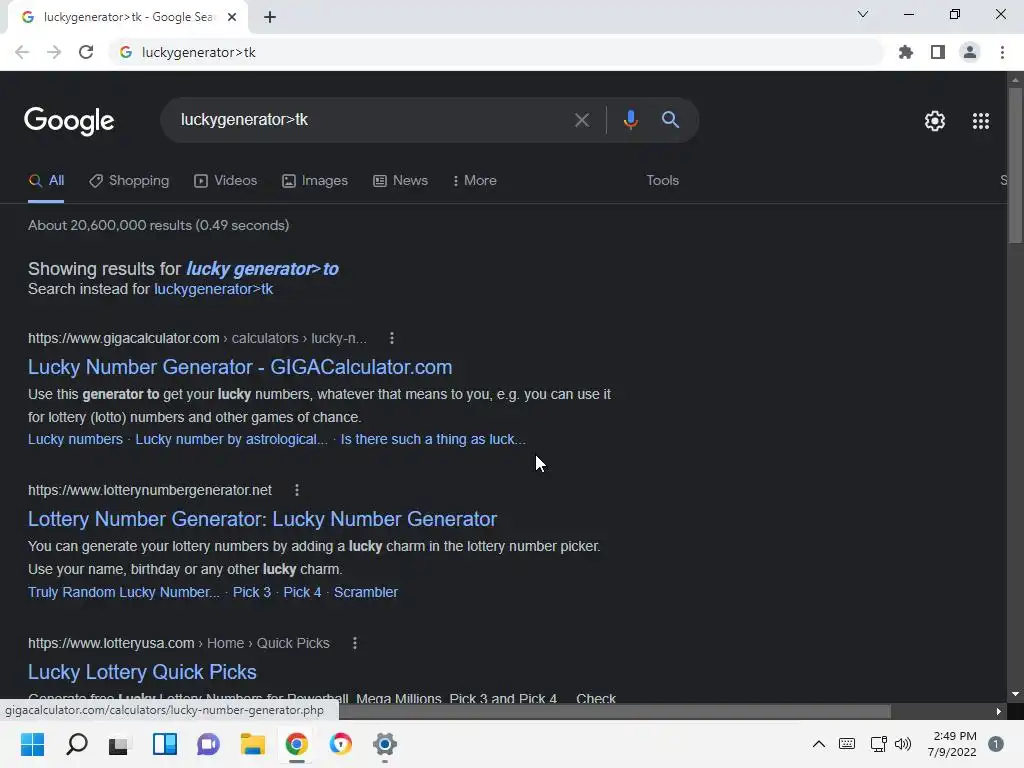Click the volume speaker tray icon
The height and width of the screenshot is (768, 1024).
point(903,744)
